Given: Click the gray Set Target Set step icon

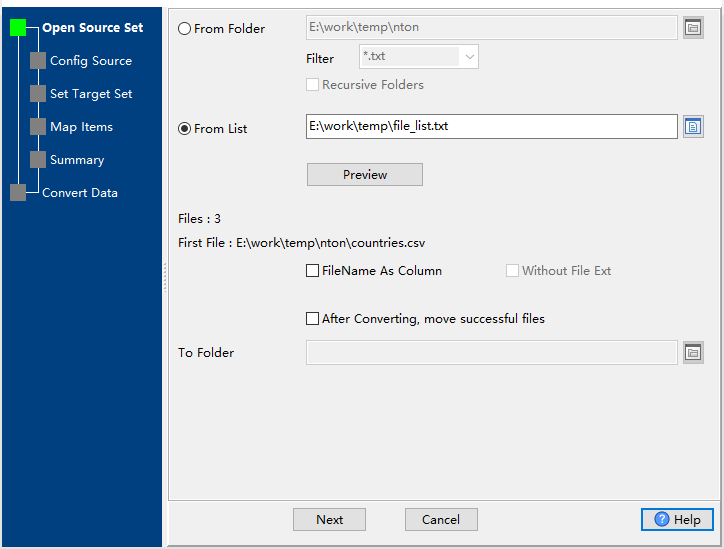Looking at the screenshot, I should point(38,94).
